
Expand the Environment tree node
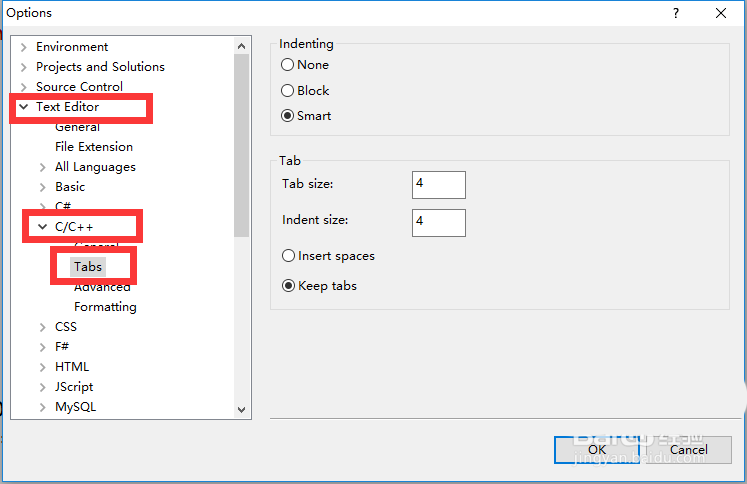click(24, 47)
